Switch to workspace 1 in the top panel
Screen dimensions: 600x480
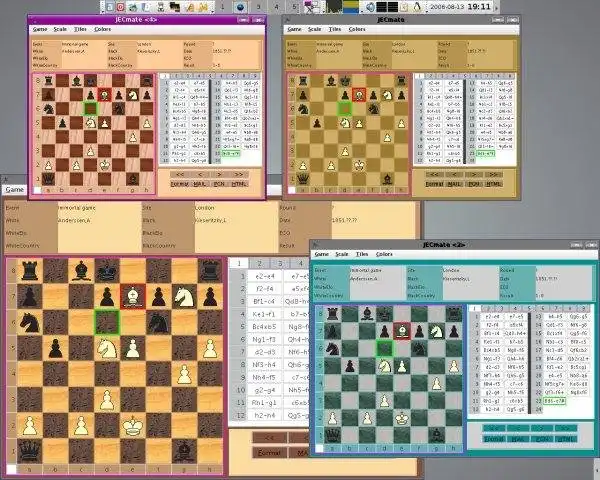point(222,7)
